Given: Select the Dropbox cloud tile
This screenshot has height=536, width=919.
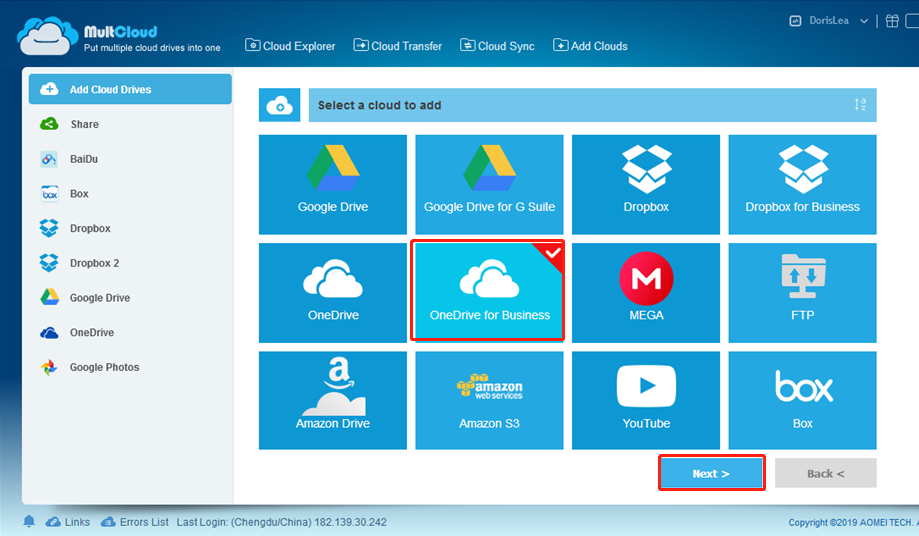Looking at the screenshot, I should point(646,185).
